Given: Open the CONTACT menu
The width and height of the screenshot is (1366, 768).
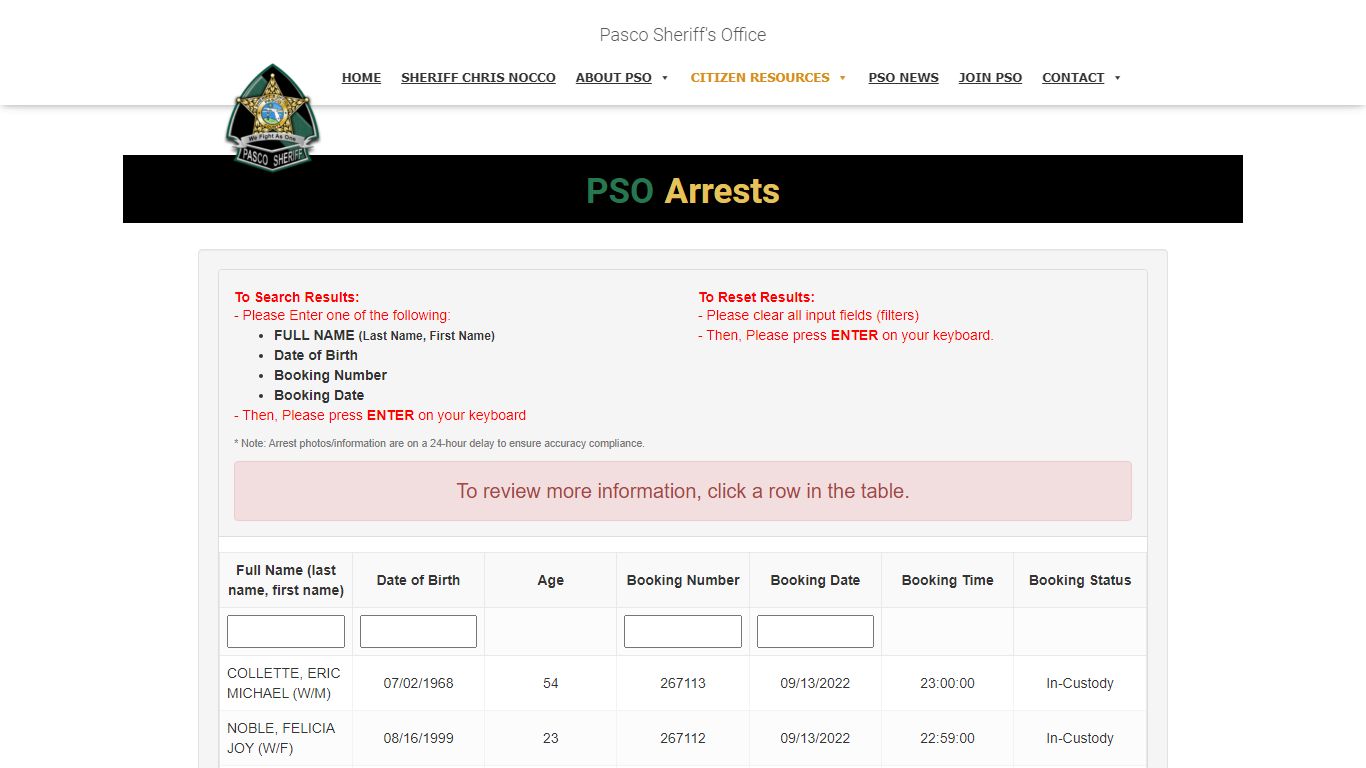Looking at the screenshot, I should pyautogui.click(x=1073, y=77).
